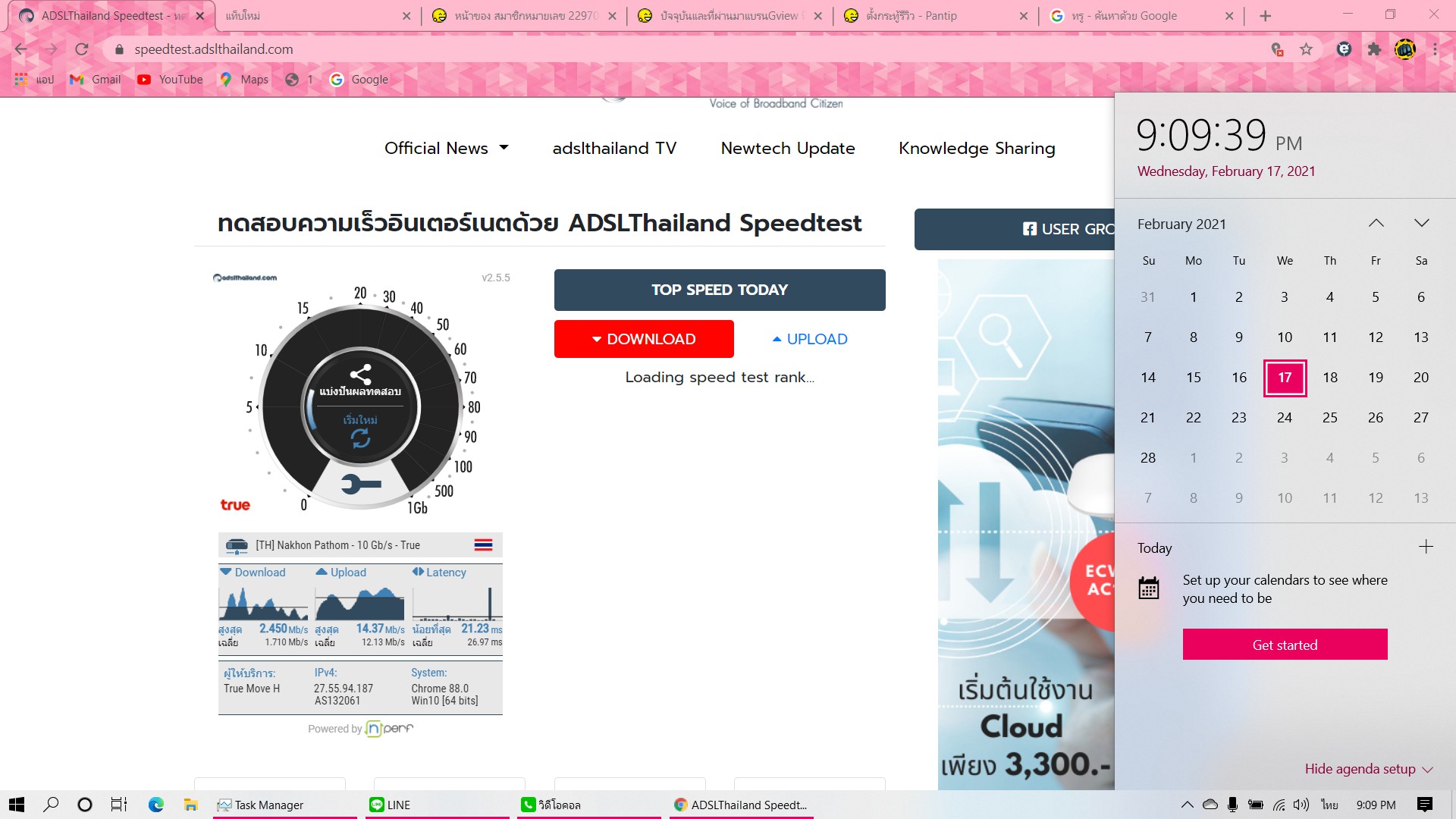Click the Latency graph label

(x=439, y=573)
